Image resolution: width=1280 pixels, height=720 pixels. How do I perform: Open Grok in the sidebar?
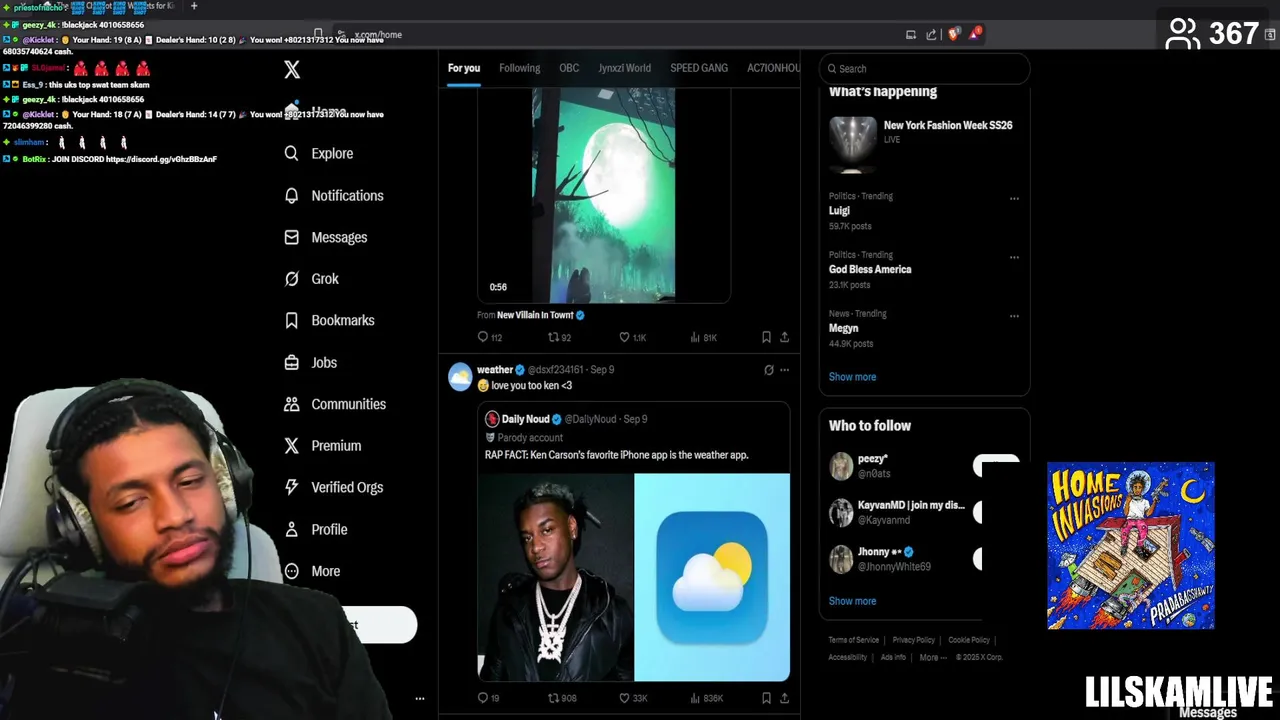[x=312, y=279]
